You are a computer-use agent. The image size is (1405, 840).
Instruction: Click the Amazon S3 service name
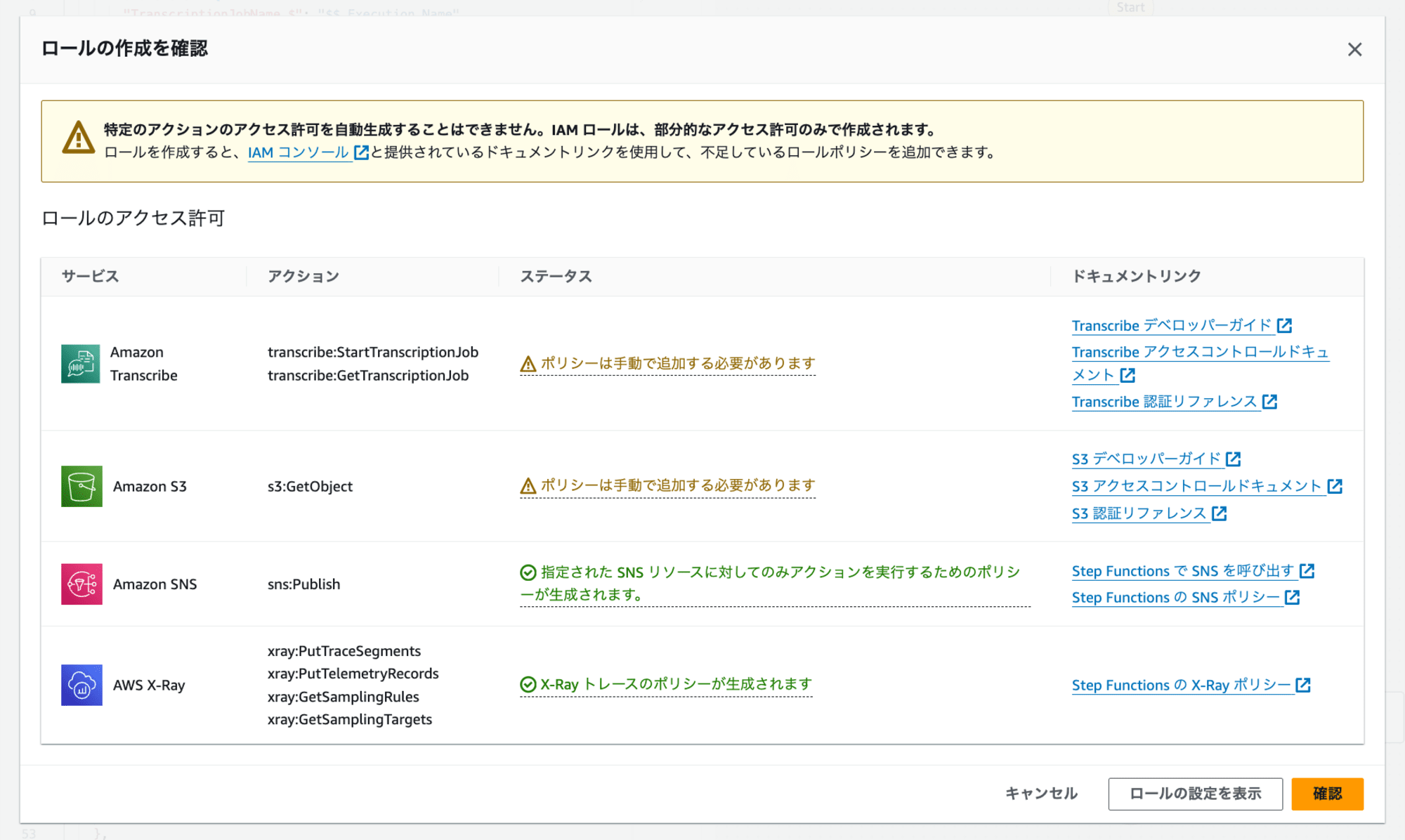pyautogui.click(x=150, y=486)
